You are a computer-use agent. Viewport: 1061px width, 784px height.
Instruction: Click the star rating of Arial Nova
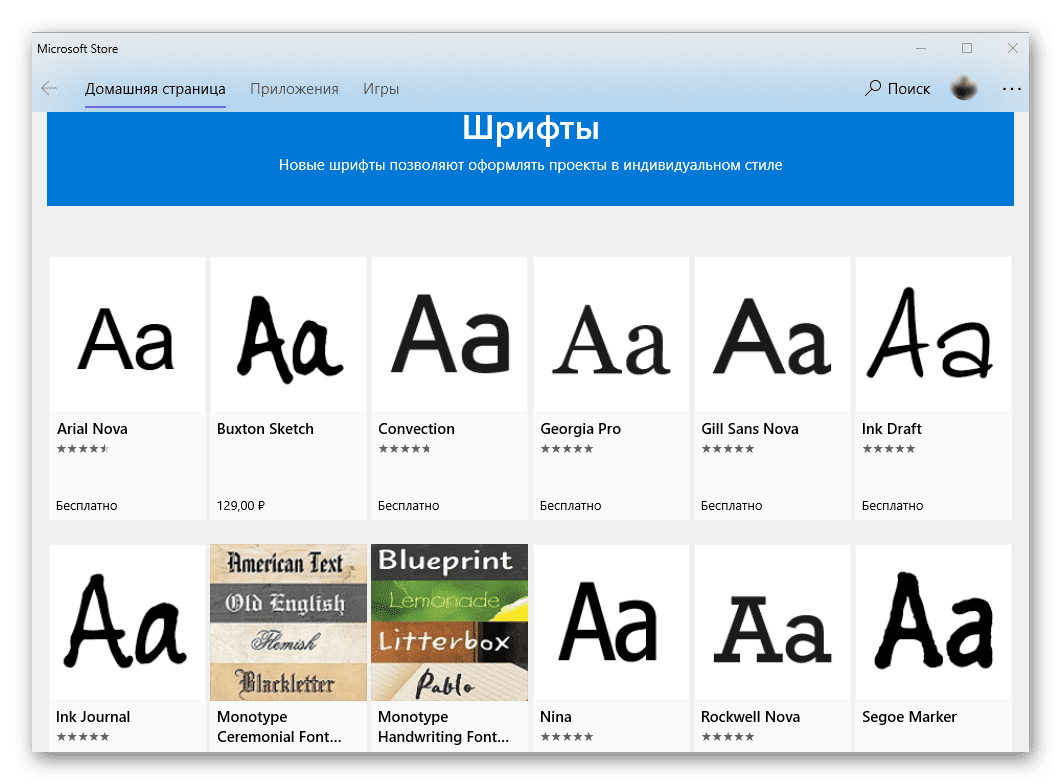pos(83,448)
